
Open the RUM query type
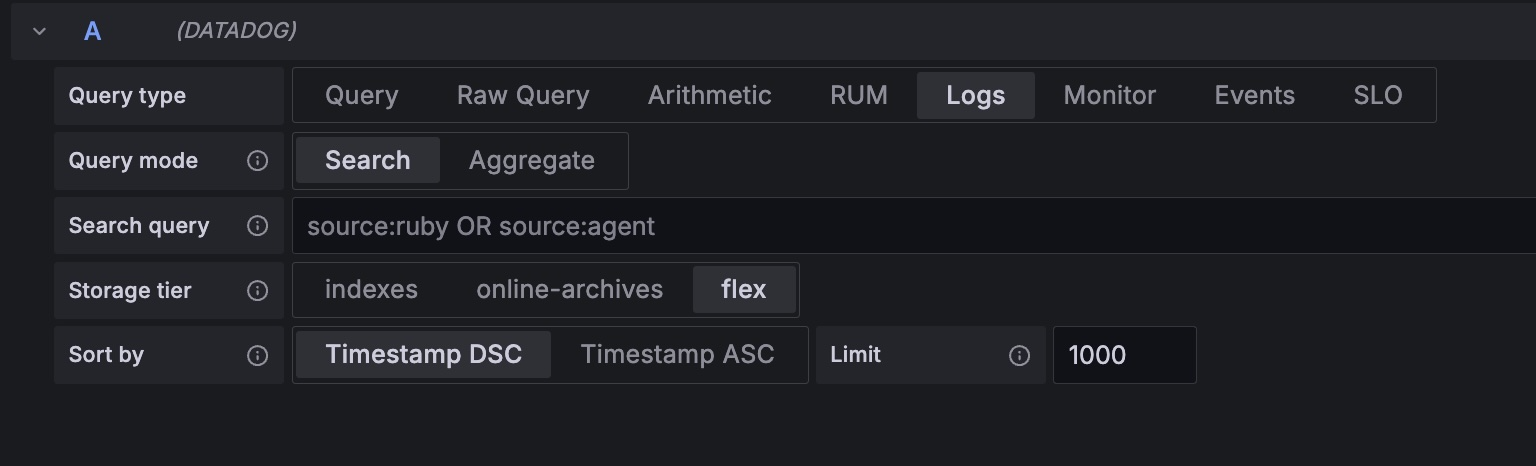[858, 96]
